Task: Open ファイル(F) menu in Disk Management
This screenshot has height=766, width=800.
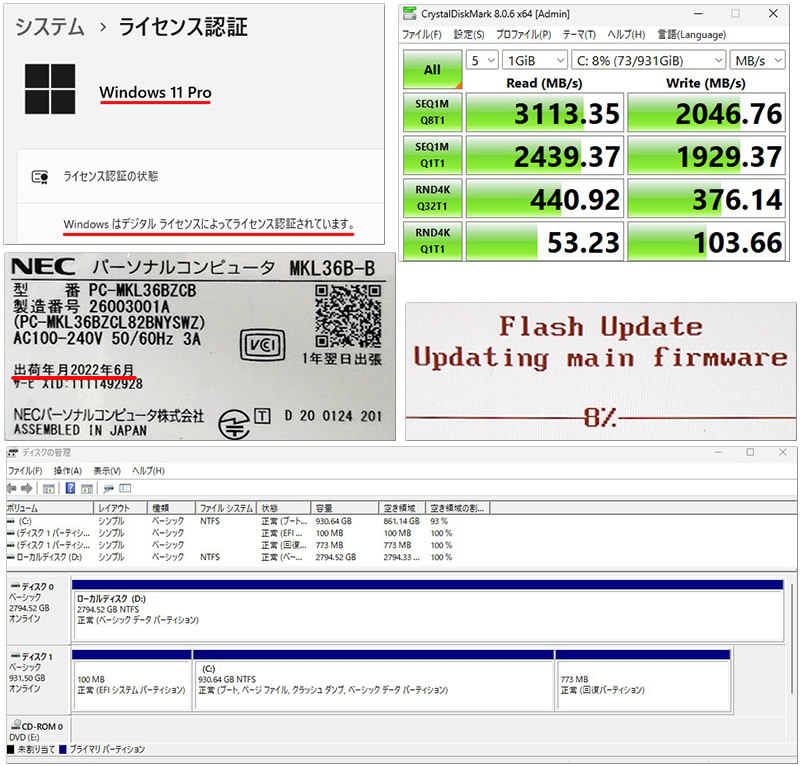Action: point(26,471)
